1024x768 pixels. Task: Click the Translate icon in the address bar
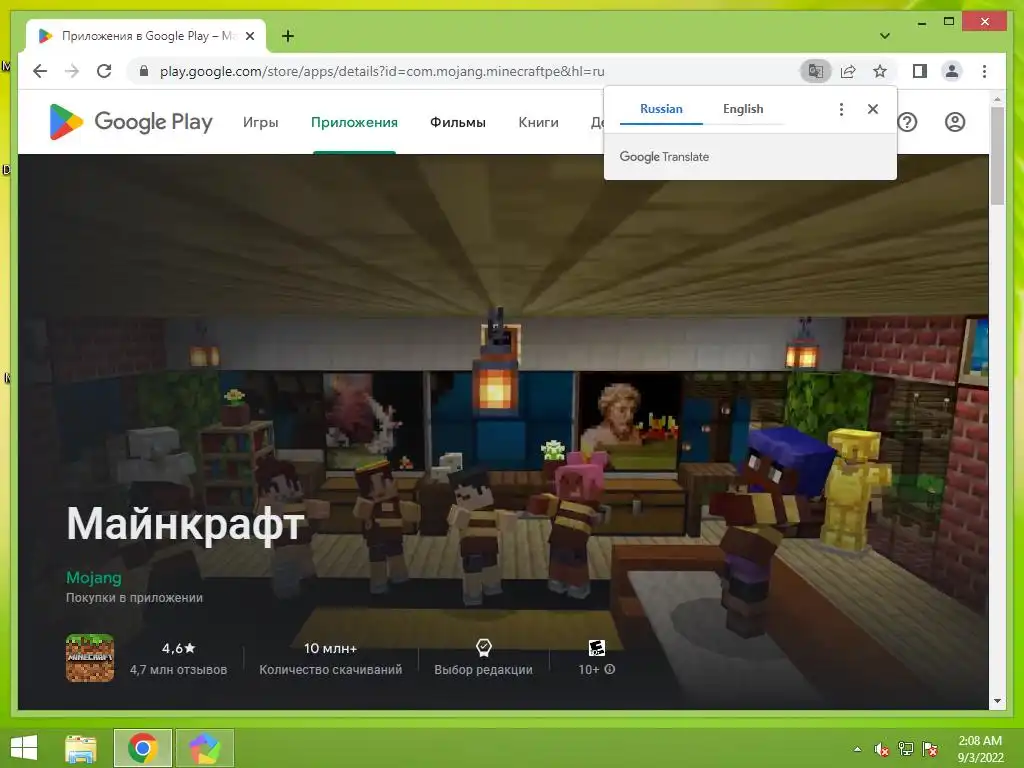coord(816,71)
